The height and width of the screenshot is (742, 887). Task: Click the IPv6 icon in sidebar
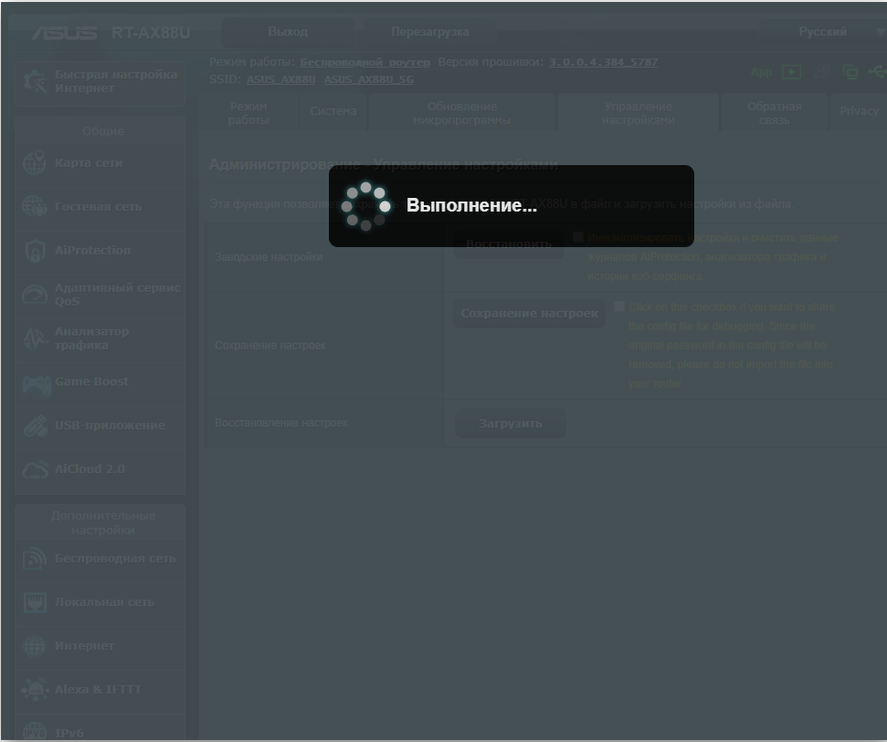click(35, 731)
